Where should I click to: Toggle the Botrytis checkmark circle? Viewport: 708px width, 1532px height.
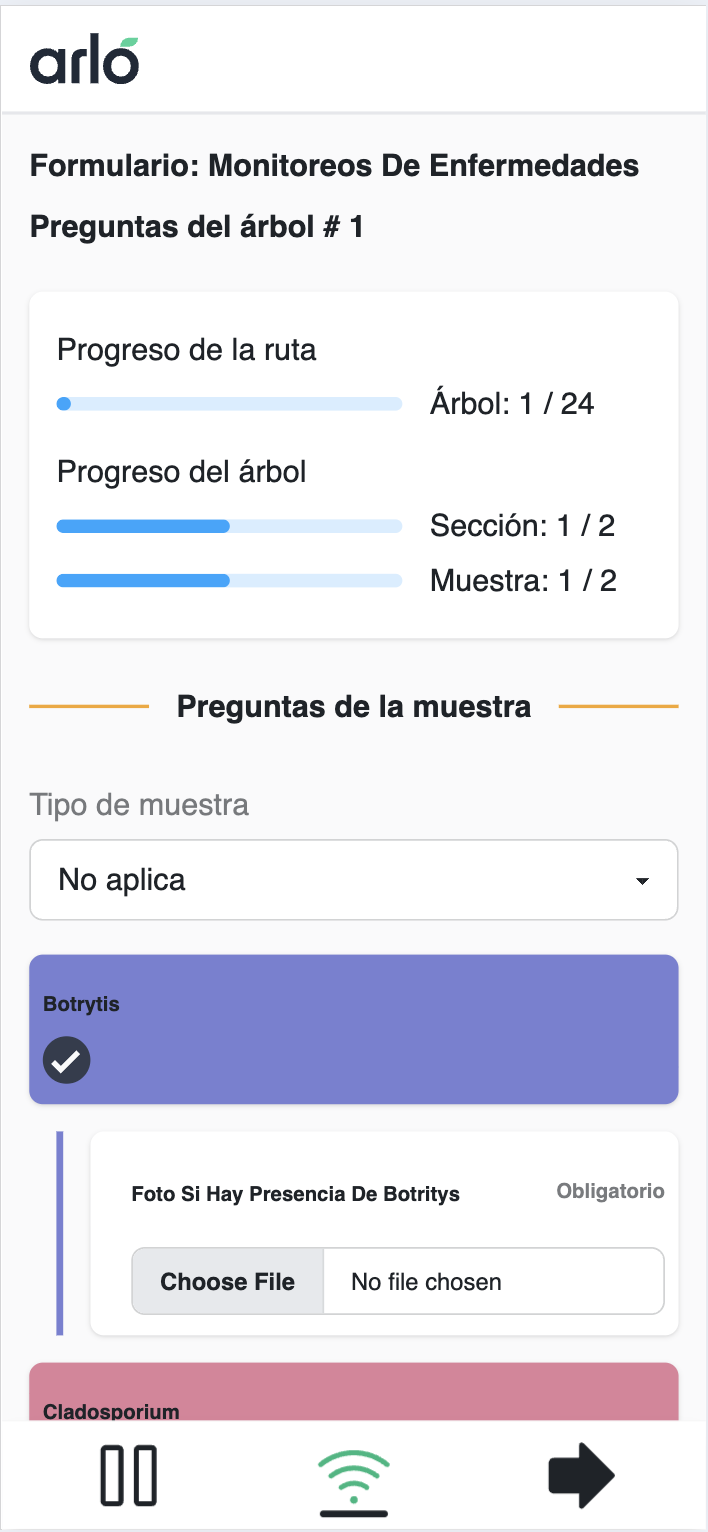[67, 1060]
